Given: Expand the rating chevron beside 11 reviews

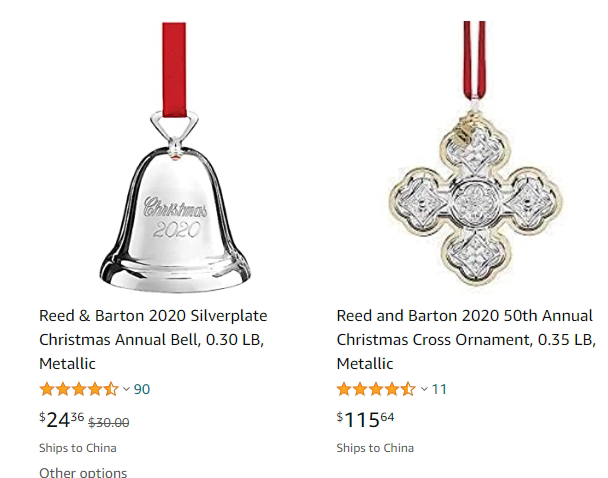Looking at the screenshot, I should 424,389.
